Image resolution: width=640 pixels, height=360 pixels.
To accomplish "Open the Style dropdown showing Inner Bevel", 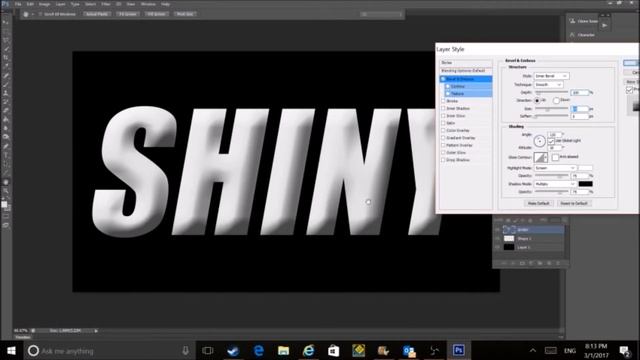I will (x=551, y=76).
